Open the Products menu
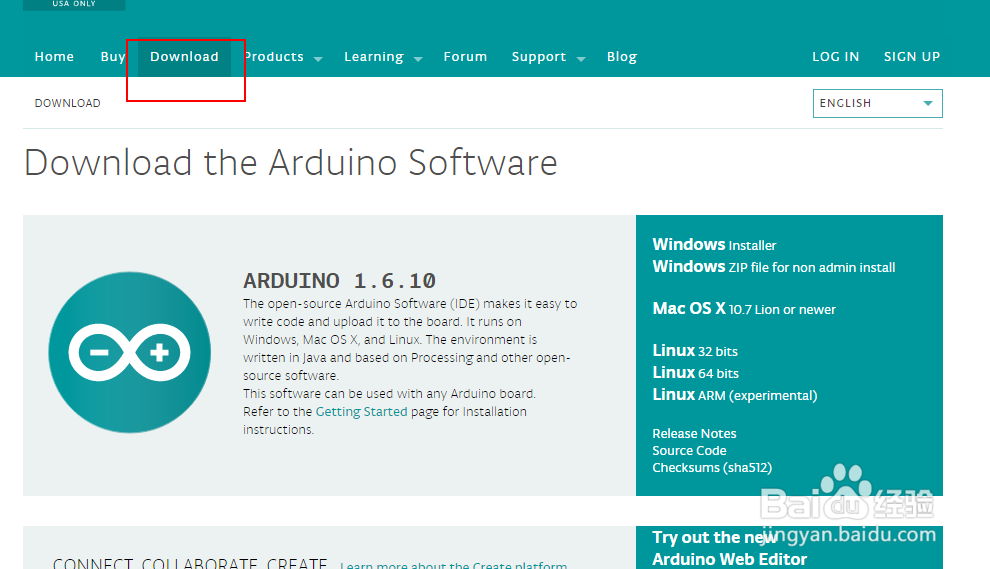 pos(274,57)
